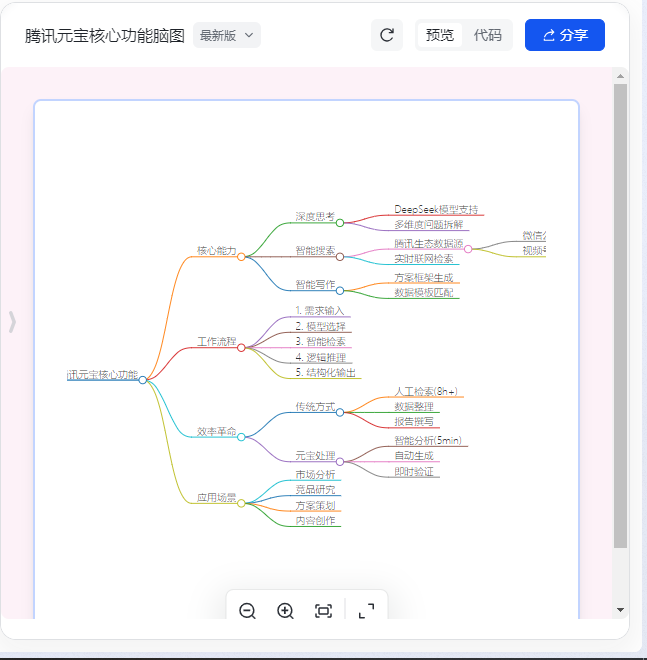Collapse the 智能搜索 node circle
Image resolution: width=647 pixels, height=660 pixels.
pos(340,257)
